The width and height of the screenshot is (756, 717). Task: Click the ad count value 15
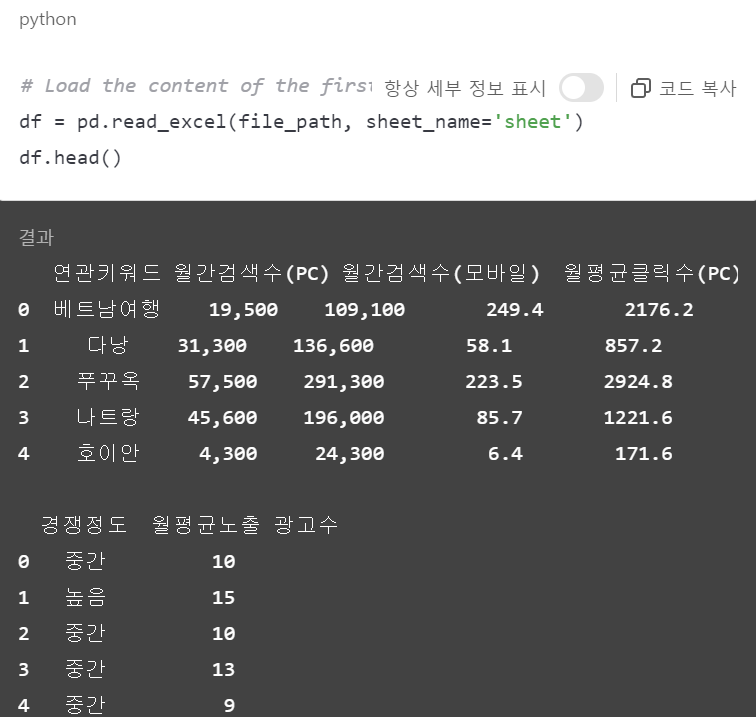[x=223, y=598]
